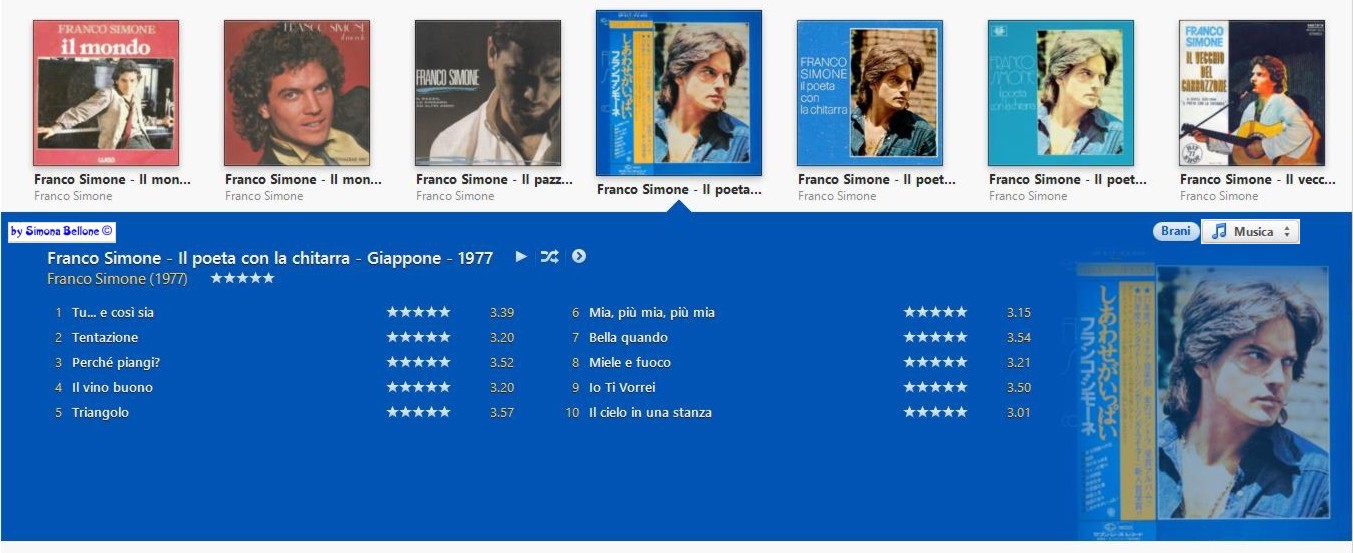
Task: Open the Il vecchio del carrozzone album cover
Action: tap(1252, 93)
